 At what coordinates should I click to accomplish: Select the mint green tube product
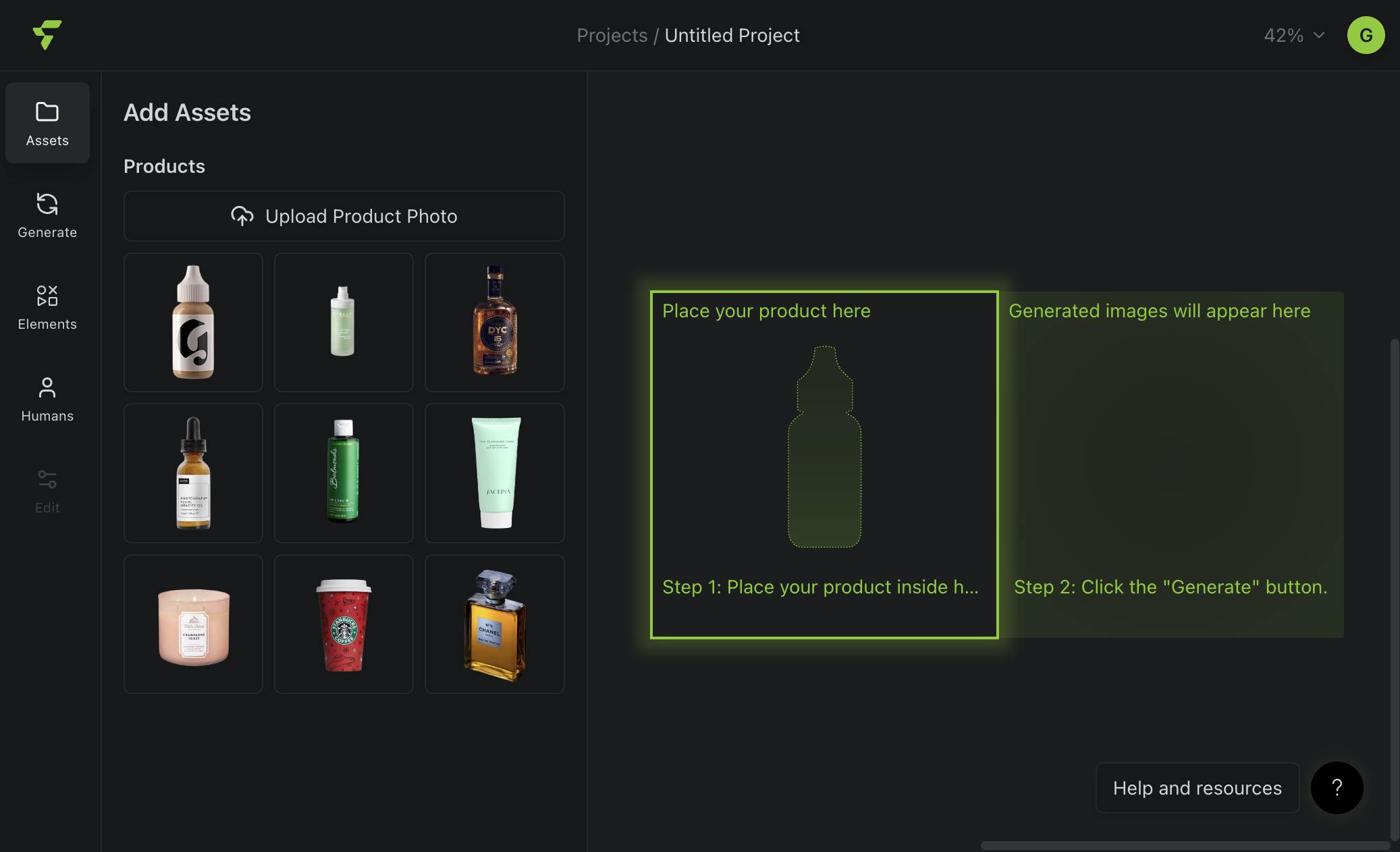pos(494,473)
